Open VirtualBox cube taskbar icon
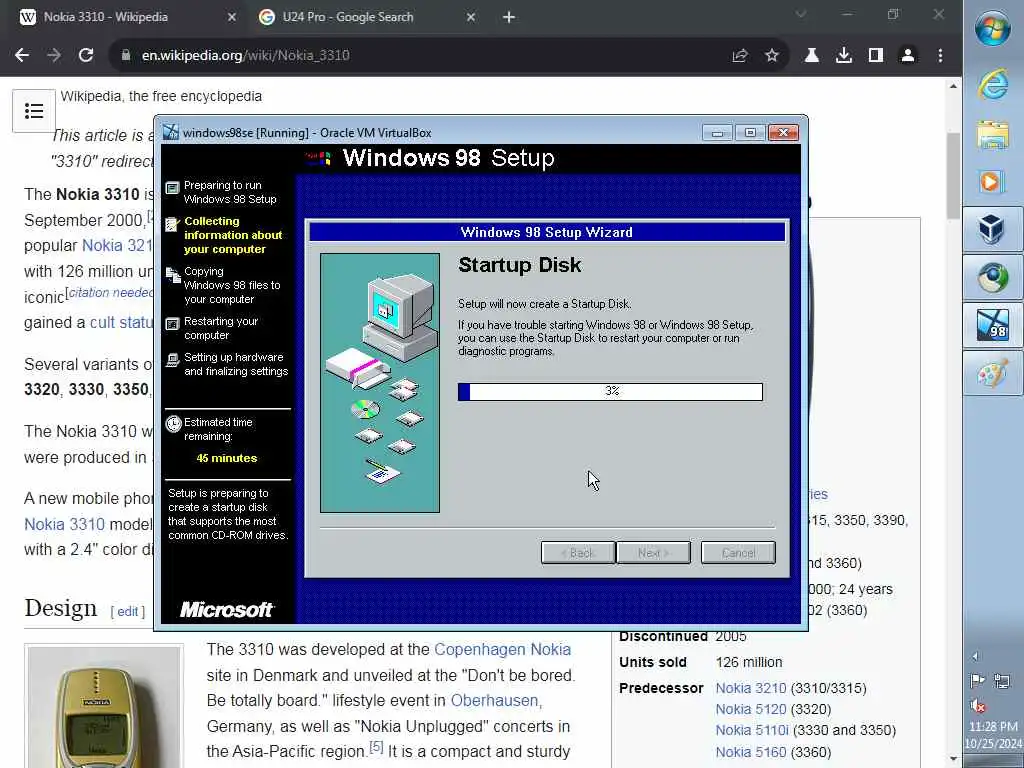Viewport: 1024px width, 768px height. (993, 229)
